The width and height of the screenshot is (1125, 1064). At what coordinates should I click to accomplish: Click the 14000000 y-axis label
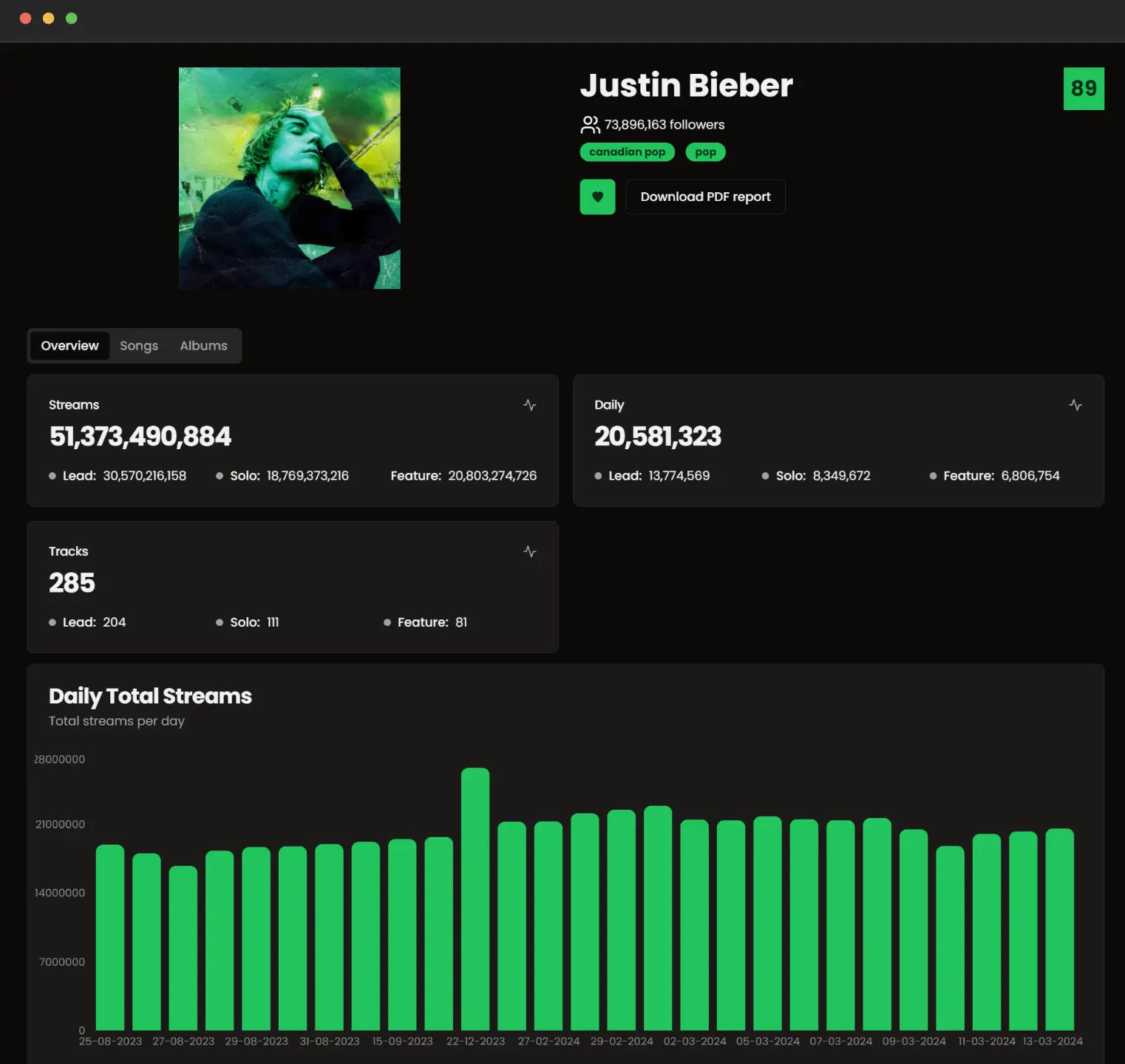tap(60, 893)
